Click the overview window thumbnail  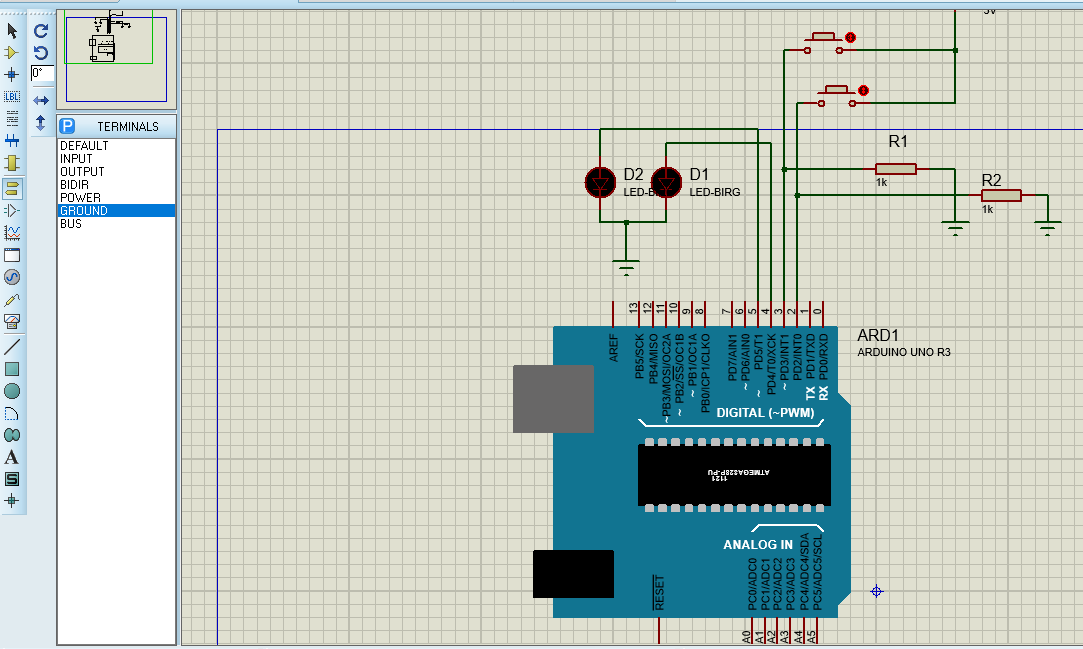point(116,59)
